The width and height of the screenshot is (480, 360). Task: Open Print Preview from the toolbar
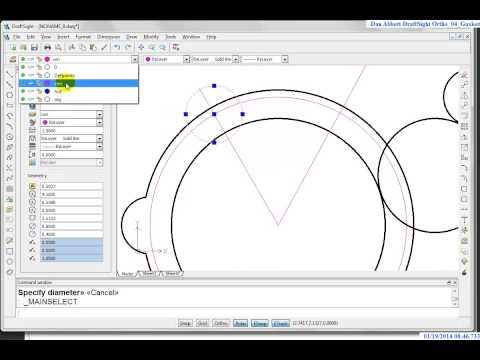point(58,47)
